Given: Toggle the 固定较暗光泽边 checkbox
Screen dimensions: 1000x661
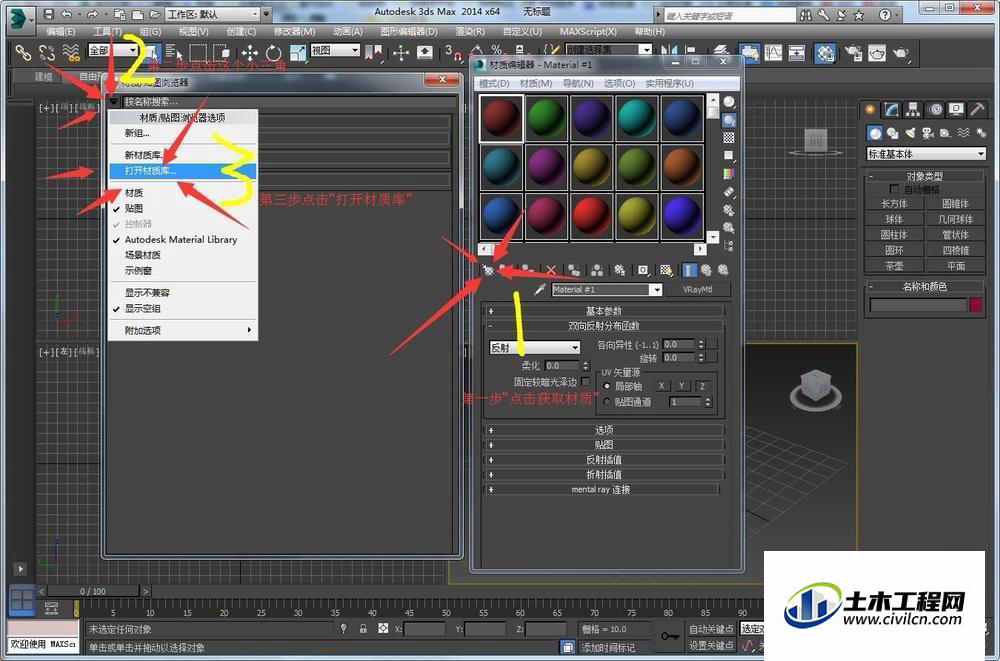Looking at the screenshot, I should (585, 382).
